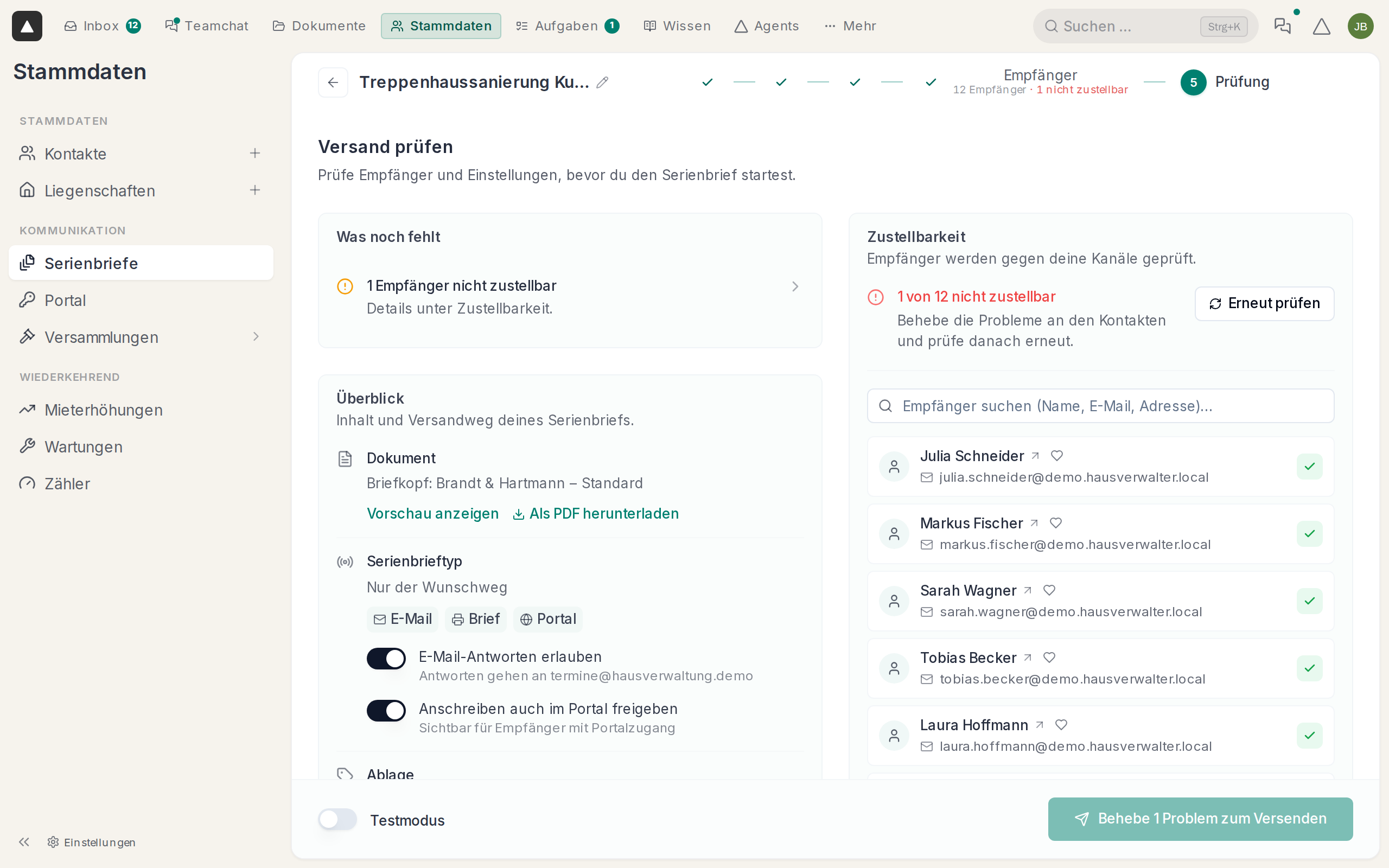
Task: Click the heart icon next to Laura Hoffmann
Action: tap(1061, 724)
